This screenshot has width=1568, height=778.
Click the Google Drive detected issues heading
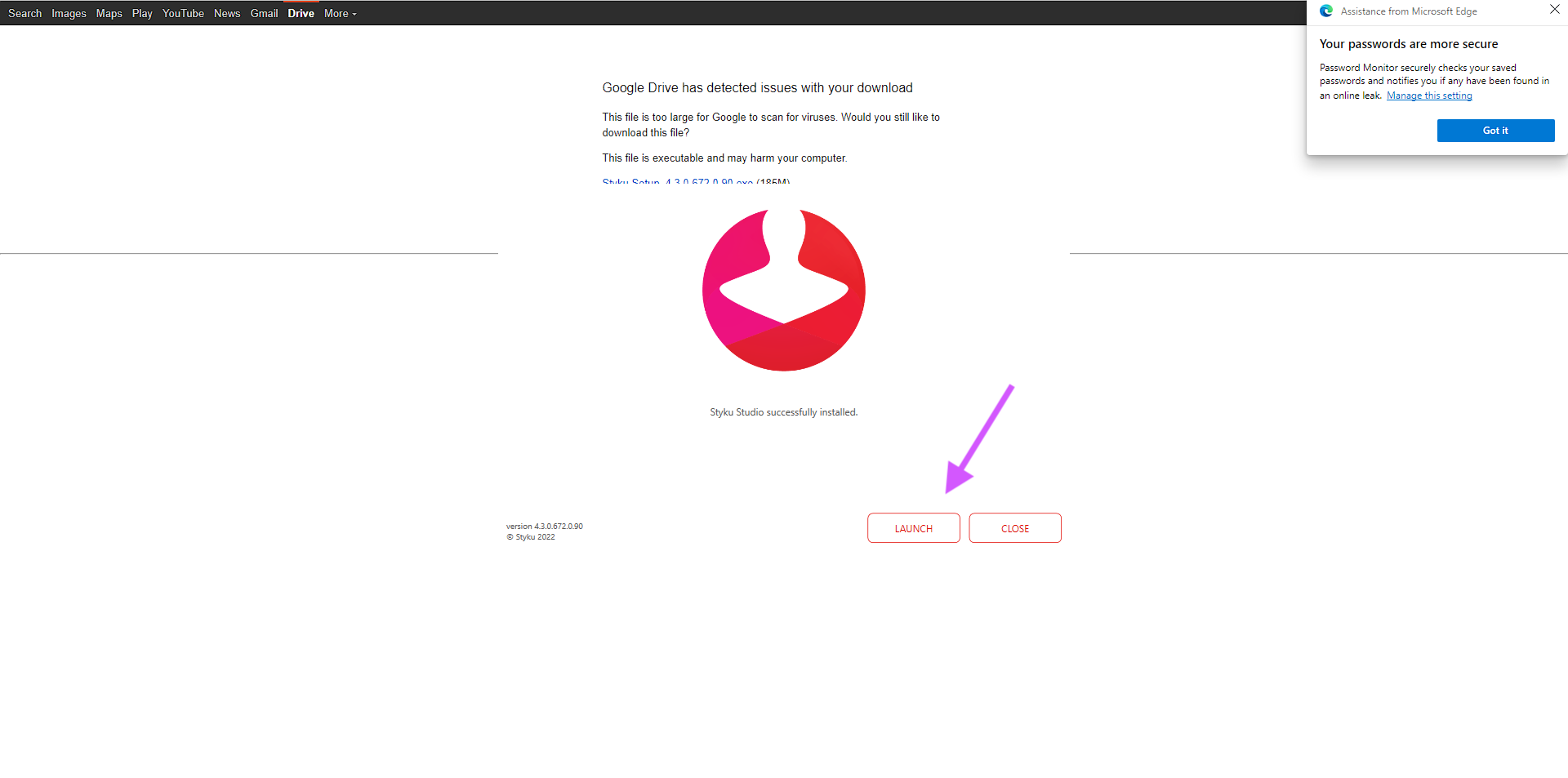(757, 88)
